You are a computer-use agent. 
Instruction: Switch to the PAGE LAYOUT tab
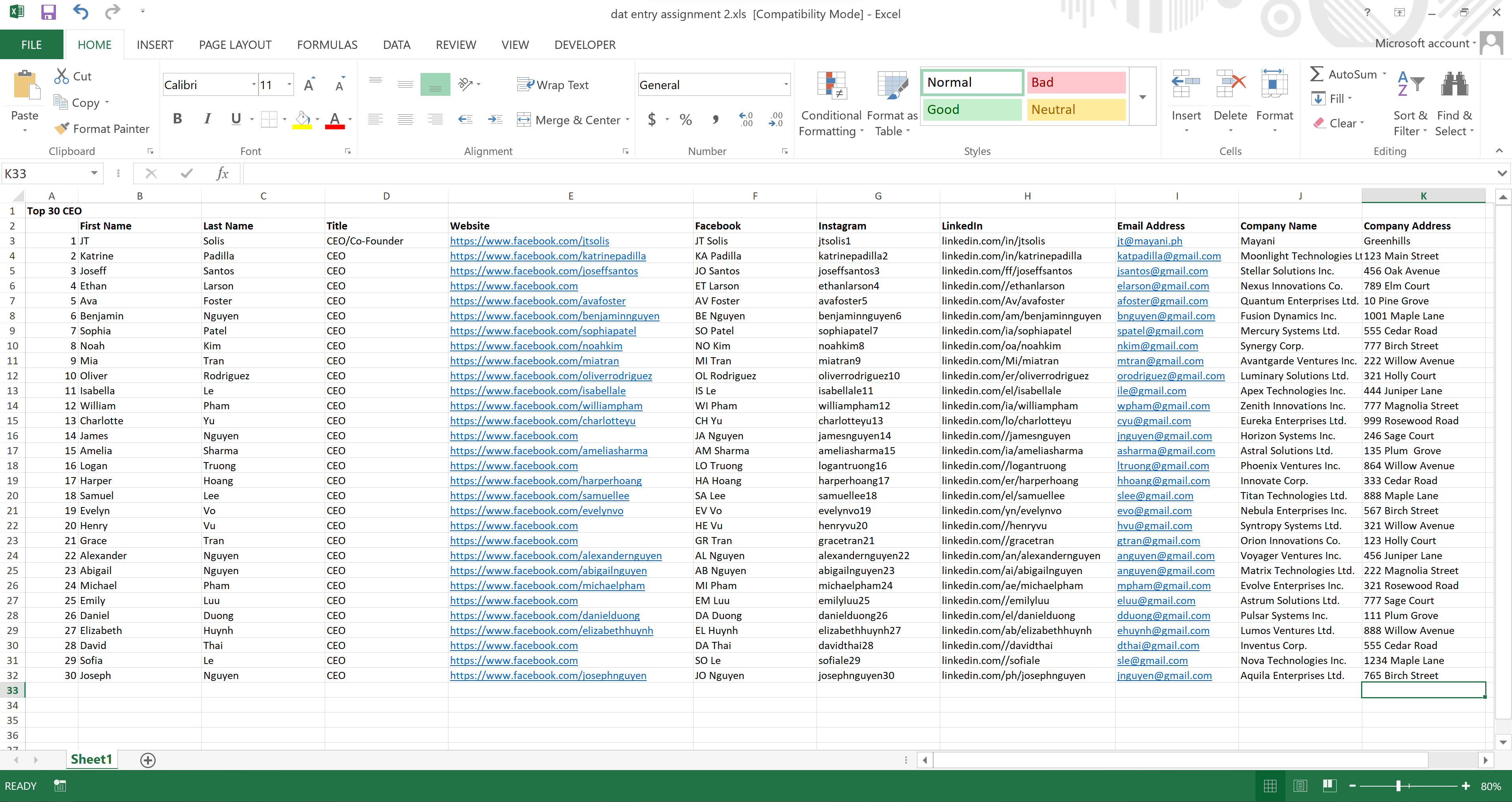(235, 45)
